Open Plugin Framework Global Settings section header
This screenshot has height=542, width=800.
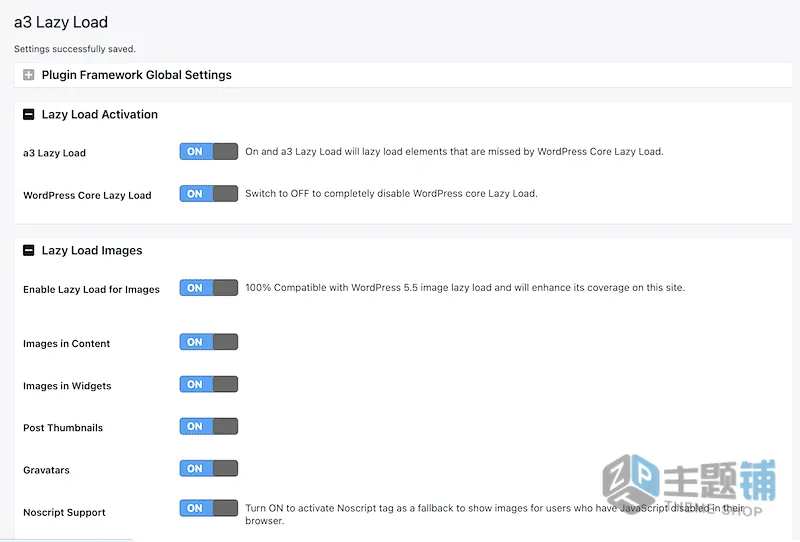(403, 75)
